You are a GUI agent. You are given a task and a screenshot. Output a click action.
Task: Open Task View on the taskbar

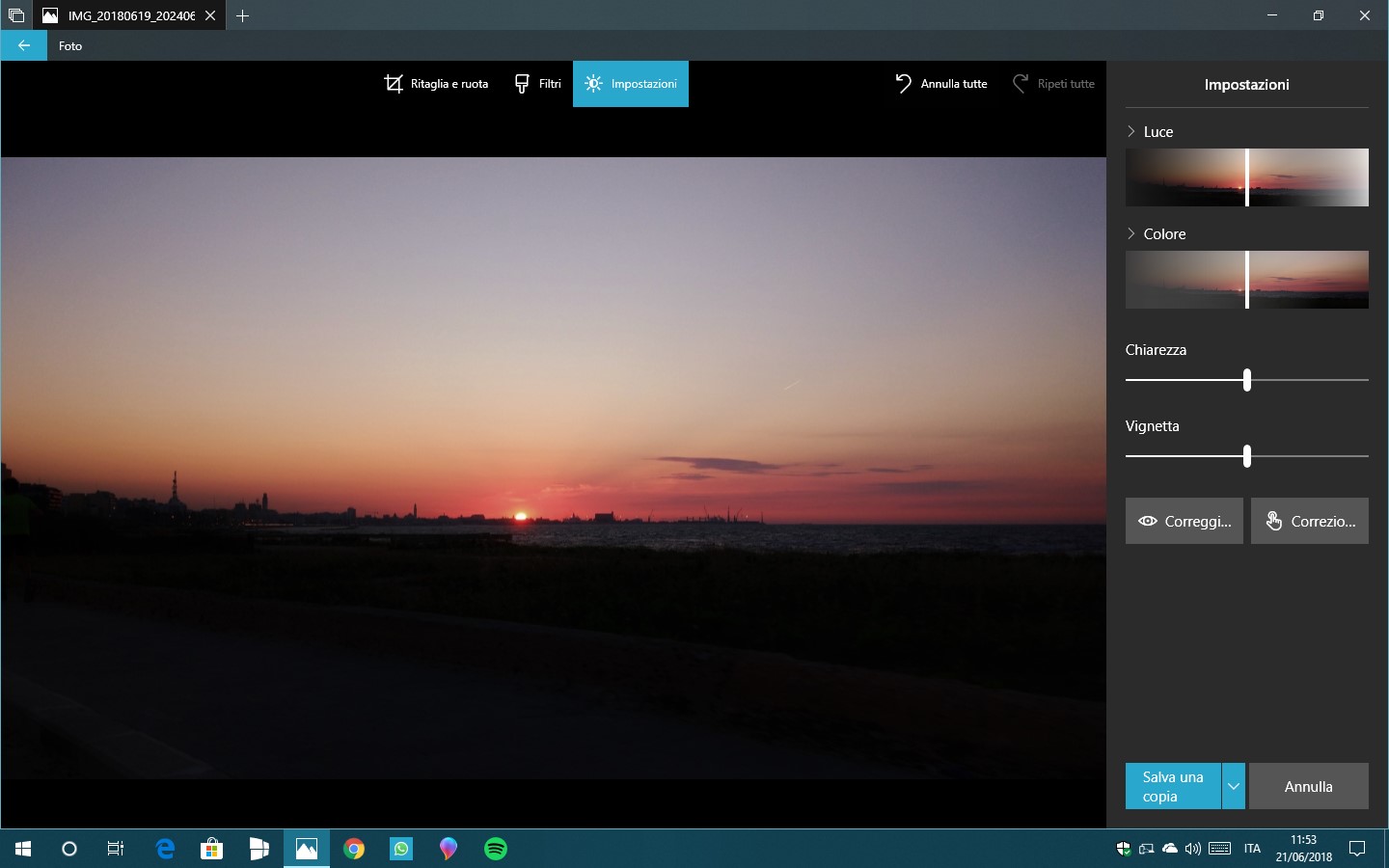116,849
